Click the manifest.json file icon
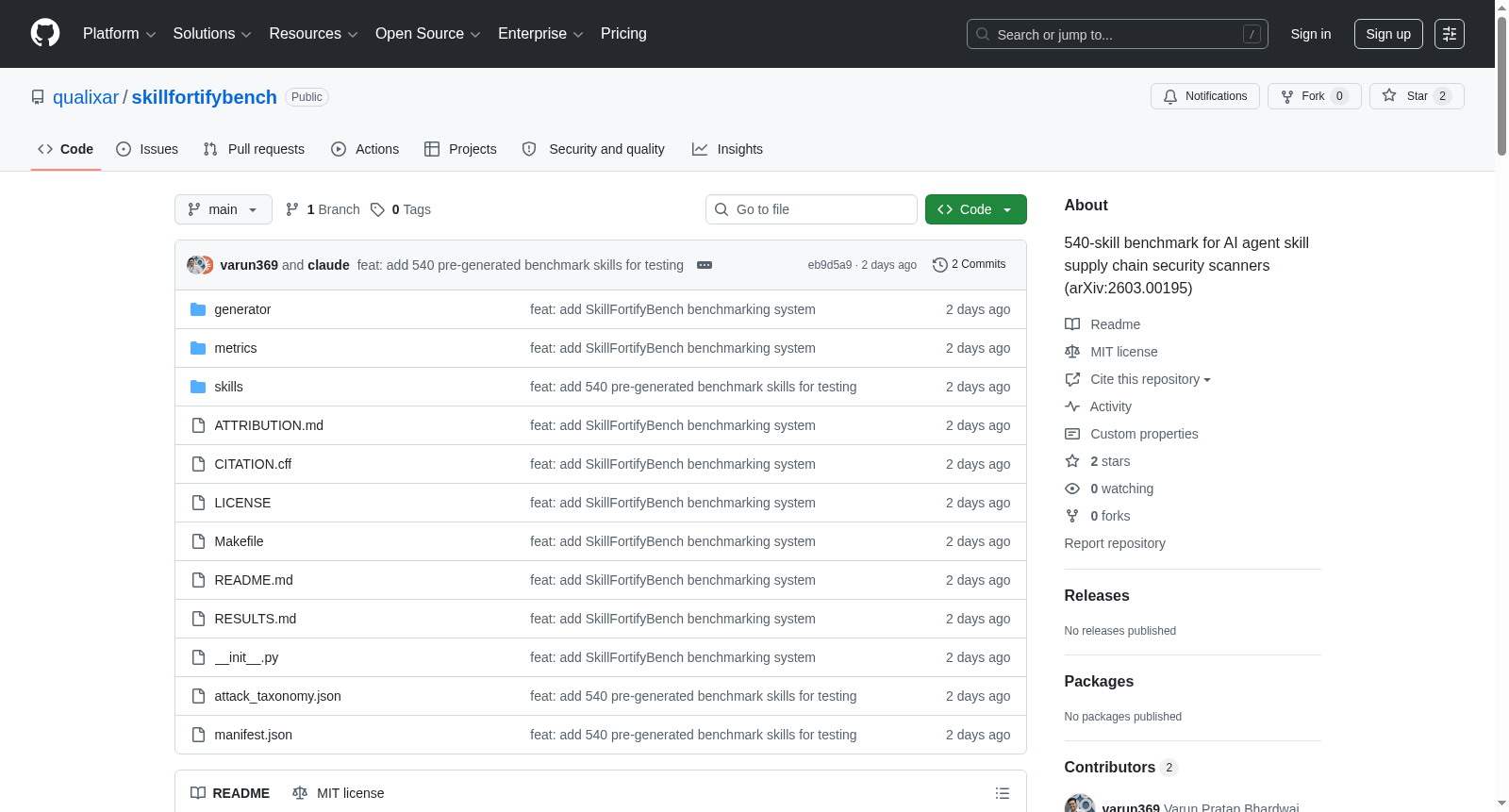Viewport: 1509px width, 812px height. tap(198, 735)
